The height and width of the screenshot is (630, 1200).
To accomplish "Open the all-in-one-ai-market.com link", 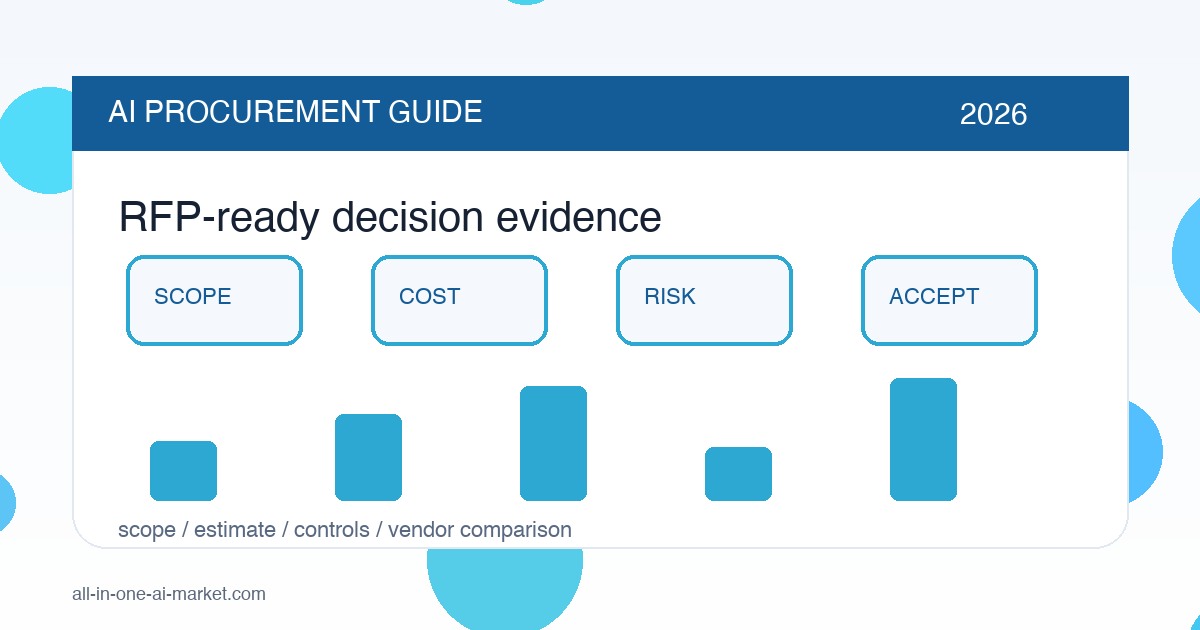I will pyautogui.click(x=169, y=594).
